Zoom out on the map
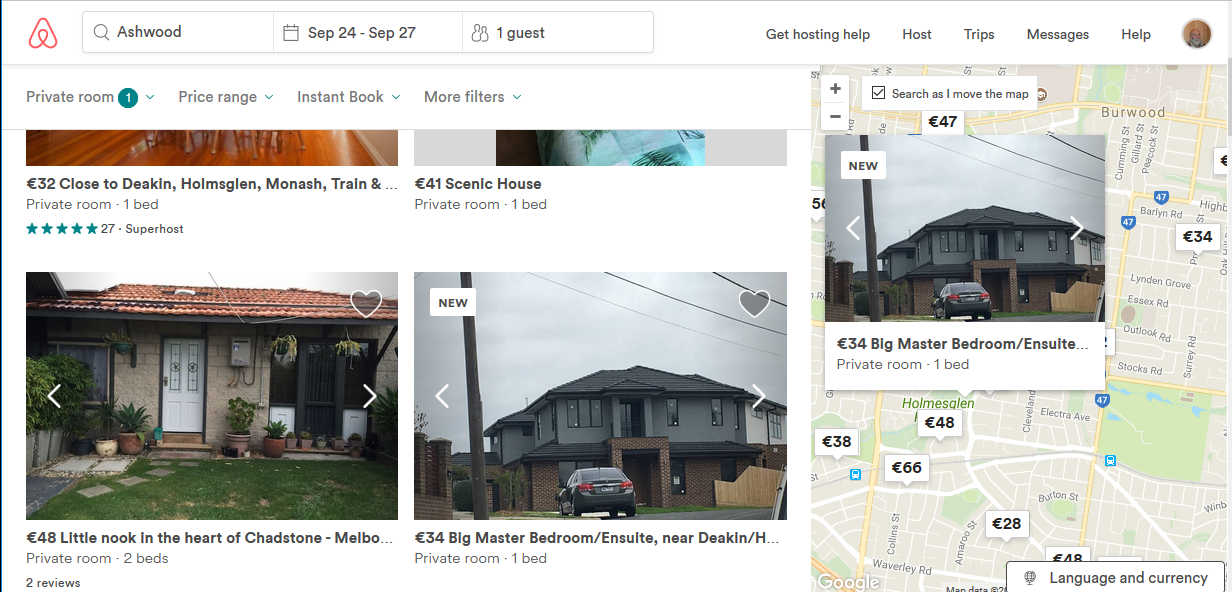 835,116
